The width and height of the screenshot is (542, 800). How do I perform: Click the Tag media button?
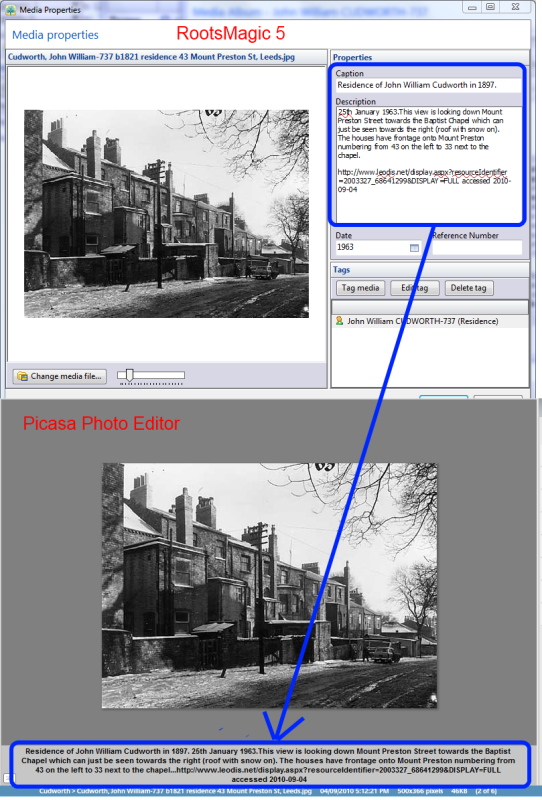(x=360, y=288)
